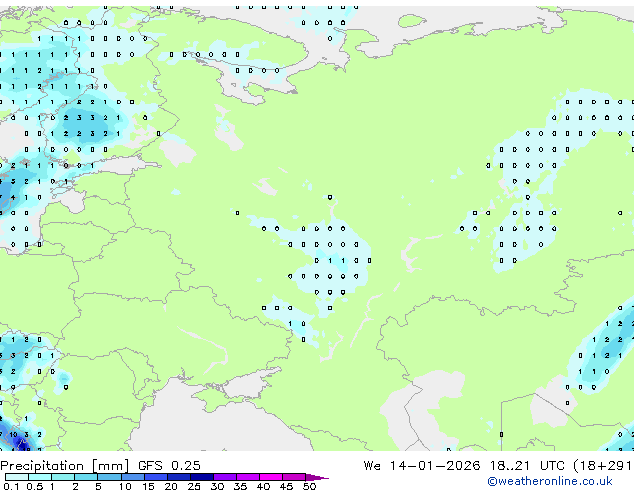Click the We 14-01-2026 18..21 UTC timestamp

click(x=464, y=466)
